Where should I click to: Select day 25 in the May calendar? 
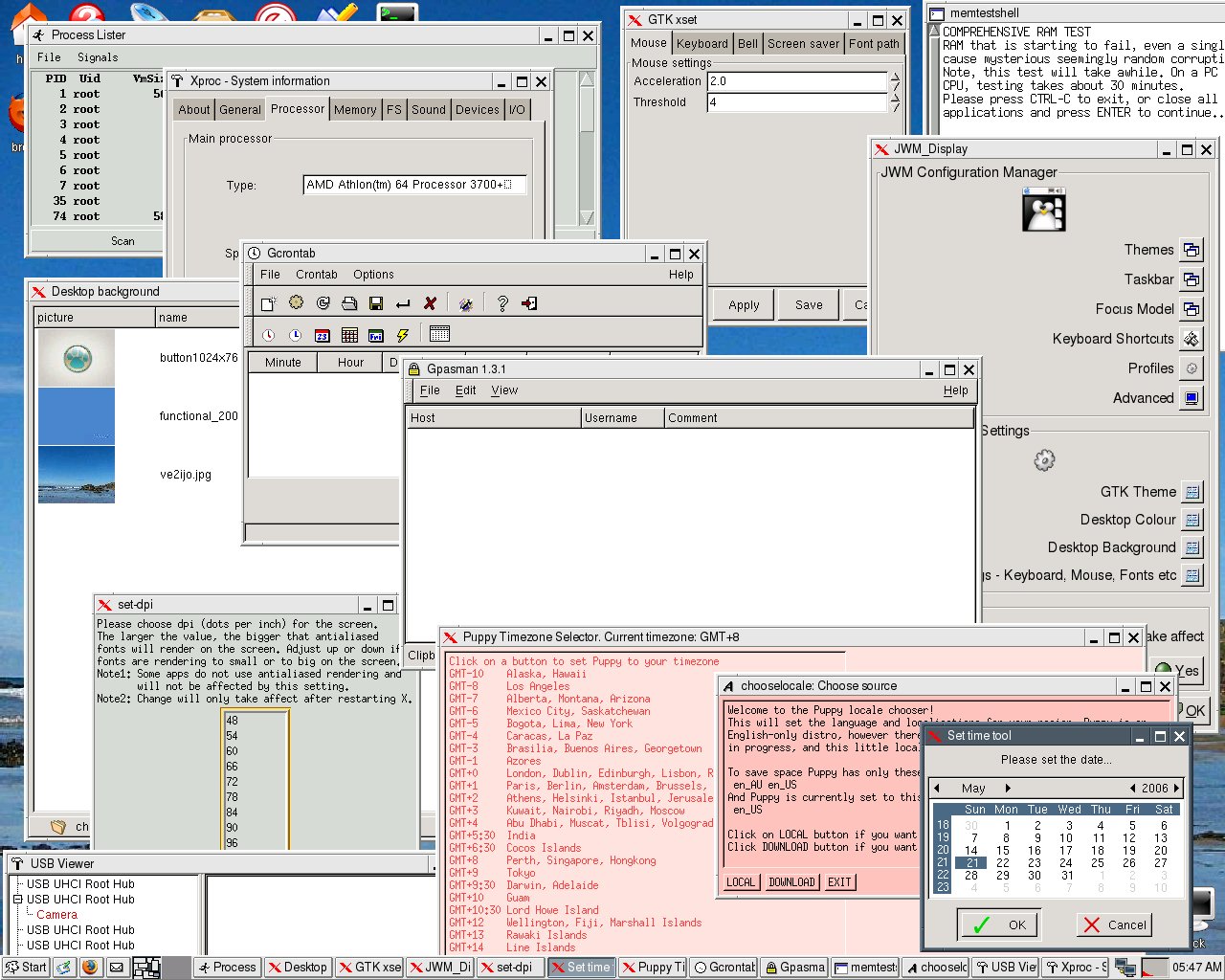click(1098, 862)
